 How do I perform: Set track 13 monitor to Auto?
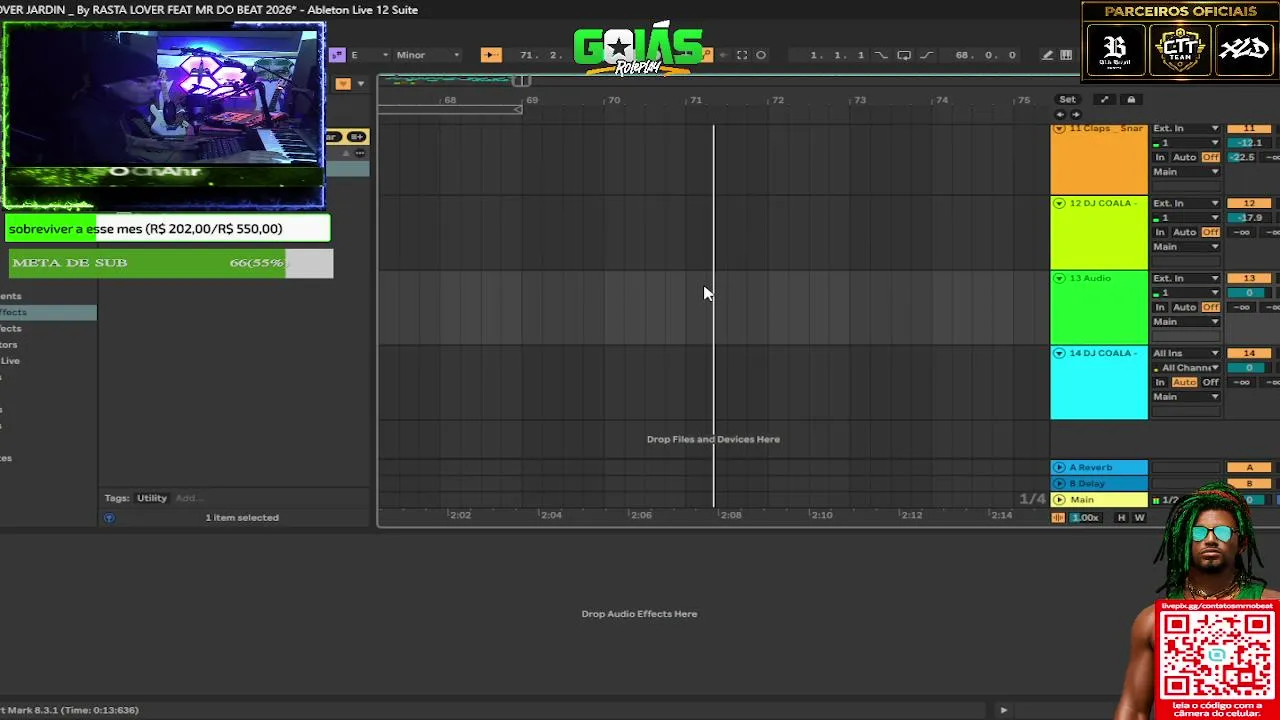pos(1184,307)
